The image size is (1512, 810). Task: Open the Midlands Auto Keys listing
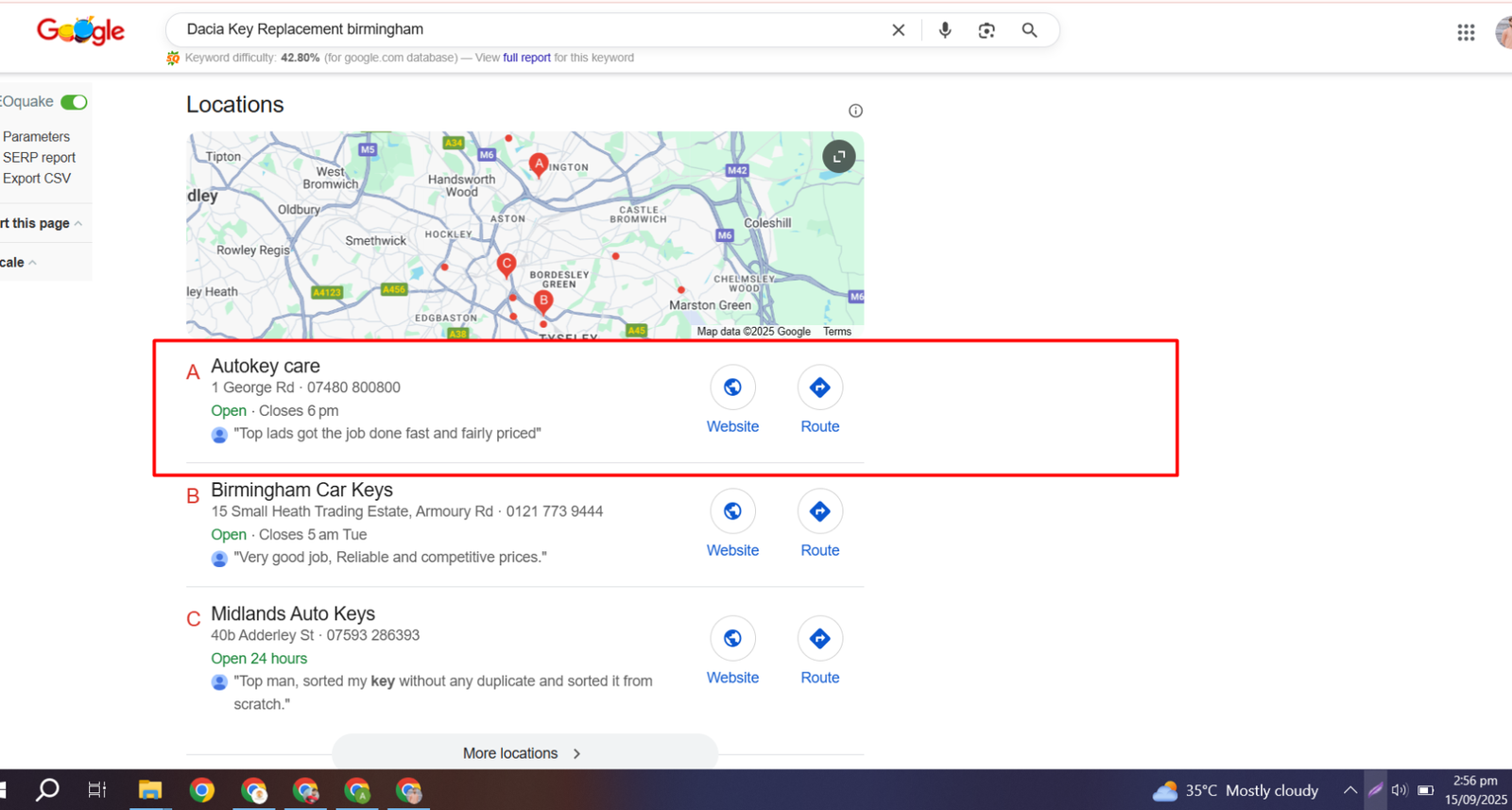coord(293,614)
